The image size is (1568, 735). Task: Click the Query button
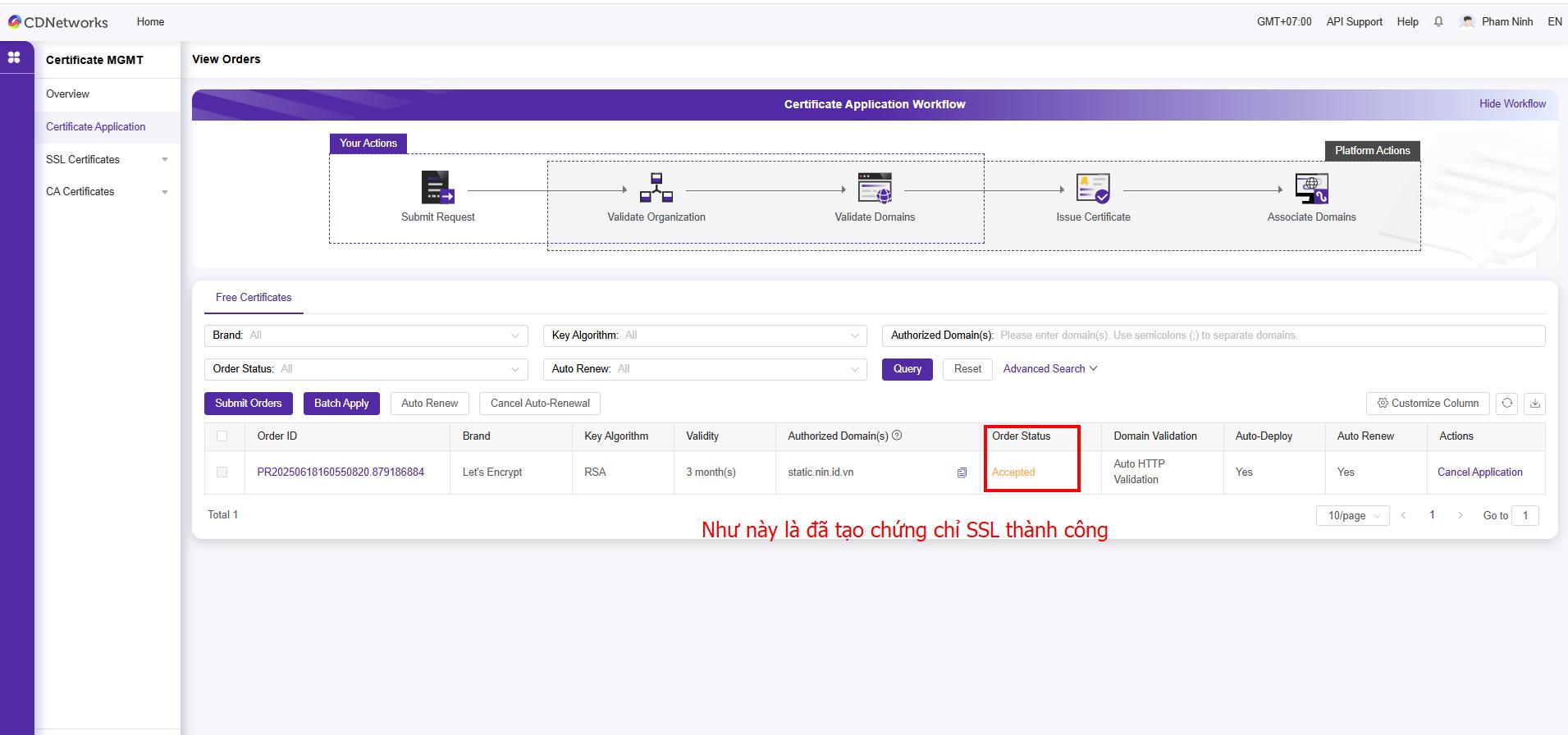[x=907, y=369]
